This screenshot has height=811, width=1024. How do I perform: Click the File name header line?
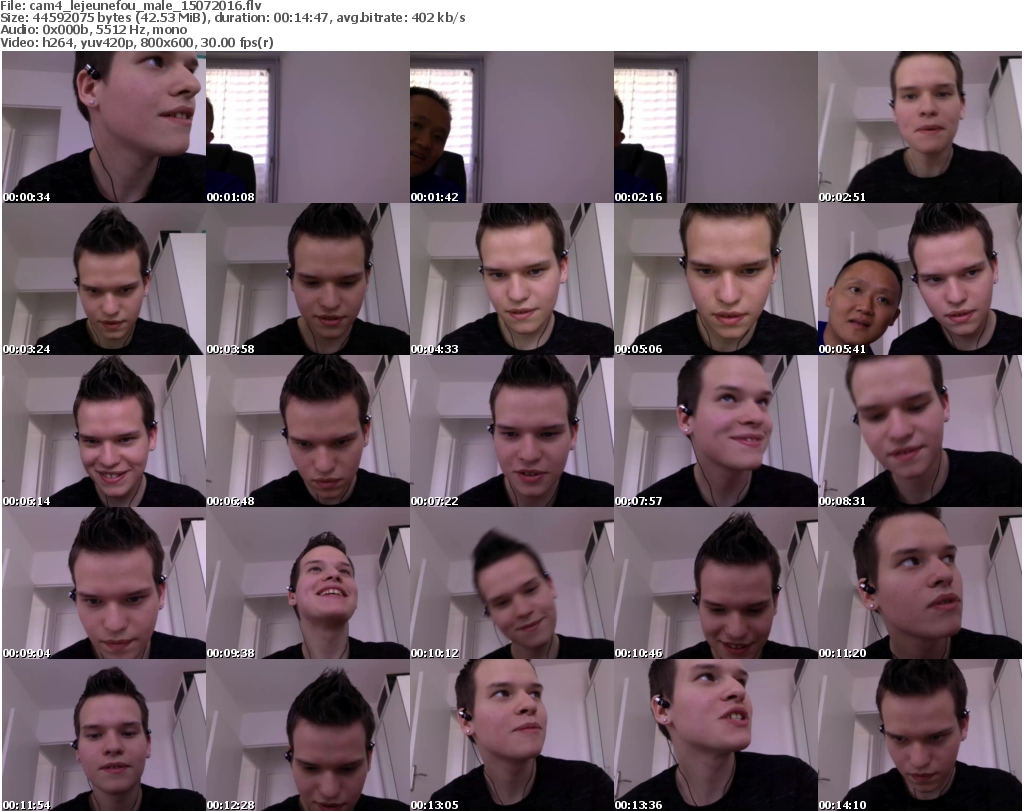click(131, 6)
